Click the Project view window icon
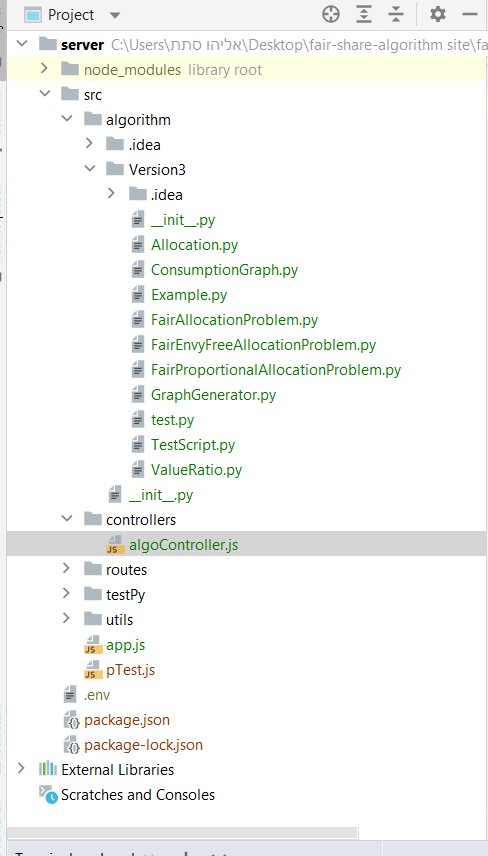Screen dimensions: 488x856 tap(33, 15)
